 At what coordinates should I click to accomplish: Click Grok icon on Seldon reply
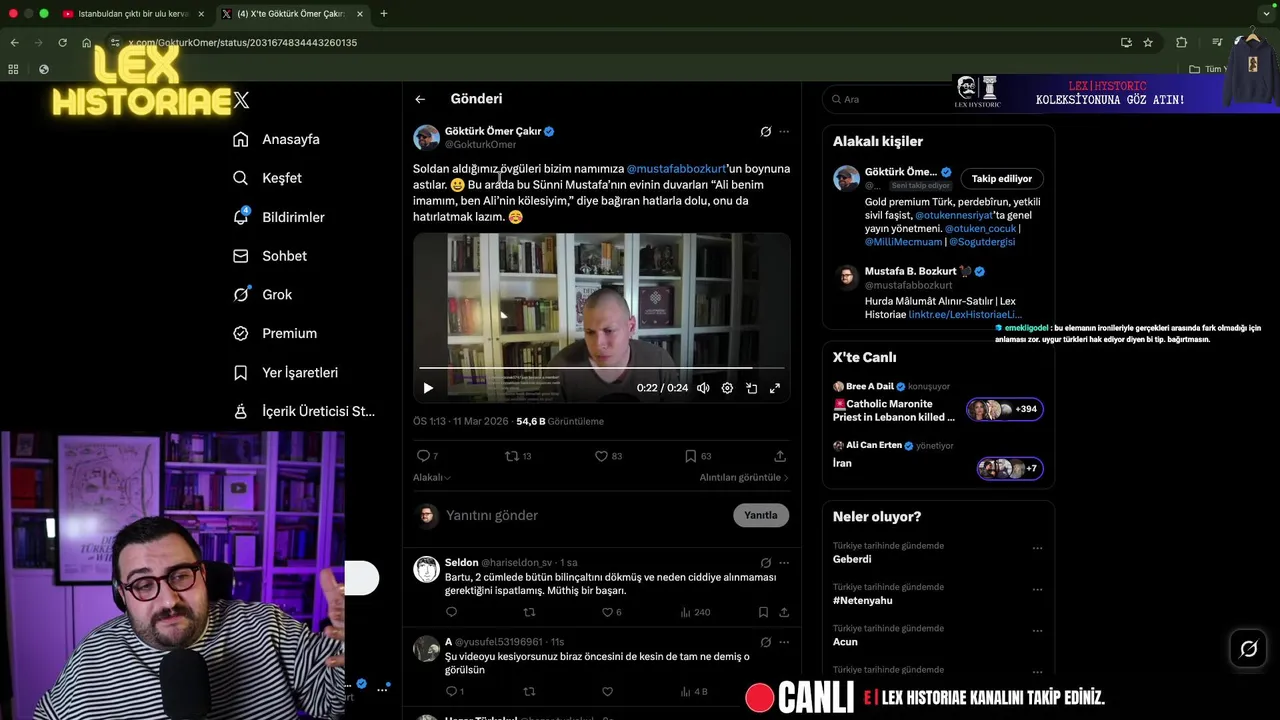click(766, 563)
